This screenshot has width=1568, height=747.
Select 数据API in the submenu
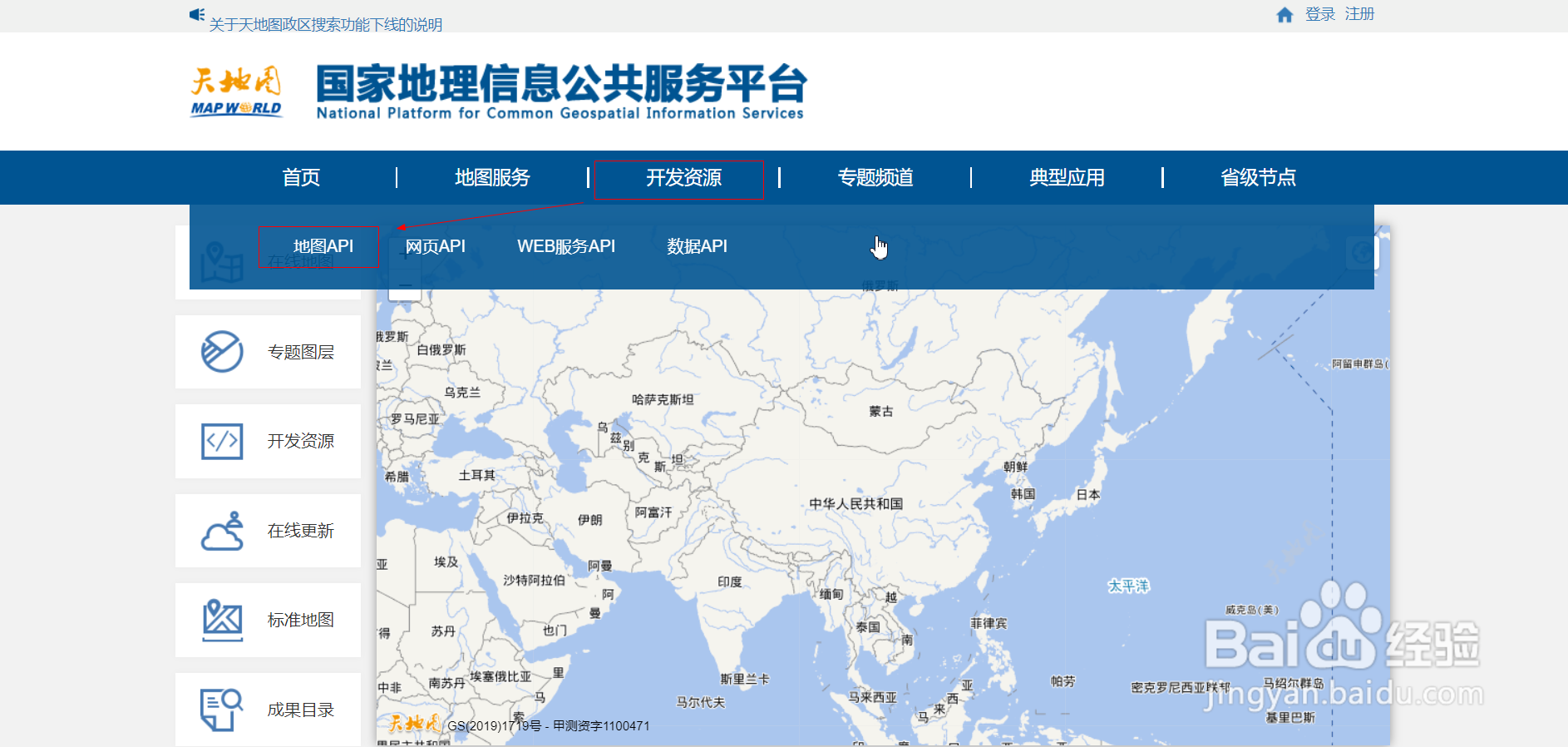pyautogui.click(x=697, y=246)
